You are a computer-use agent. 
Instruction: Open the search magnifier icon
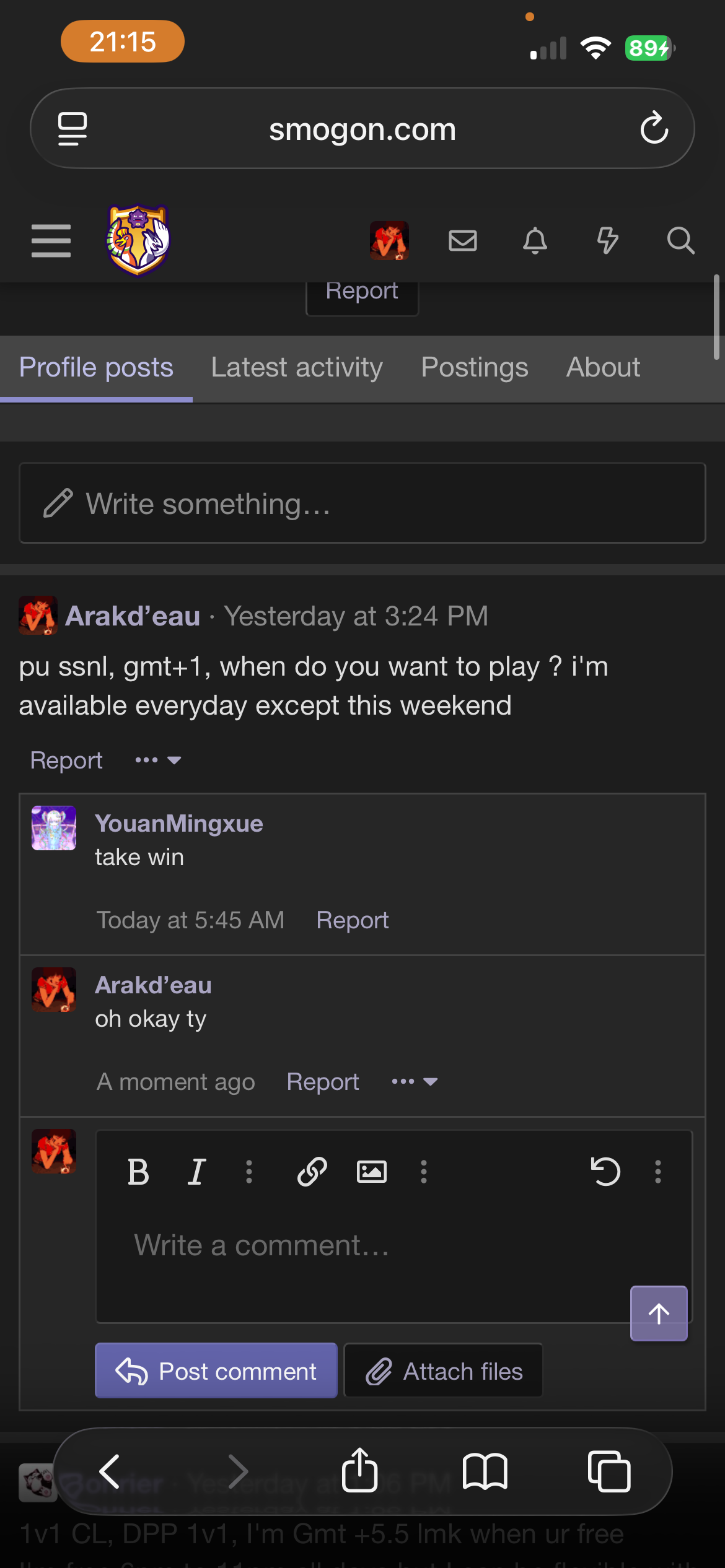pyautogui.click(x=680, y=240)
